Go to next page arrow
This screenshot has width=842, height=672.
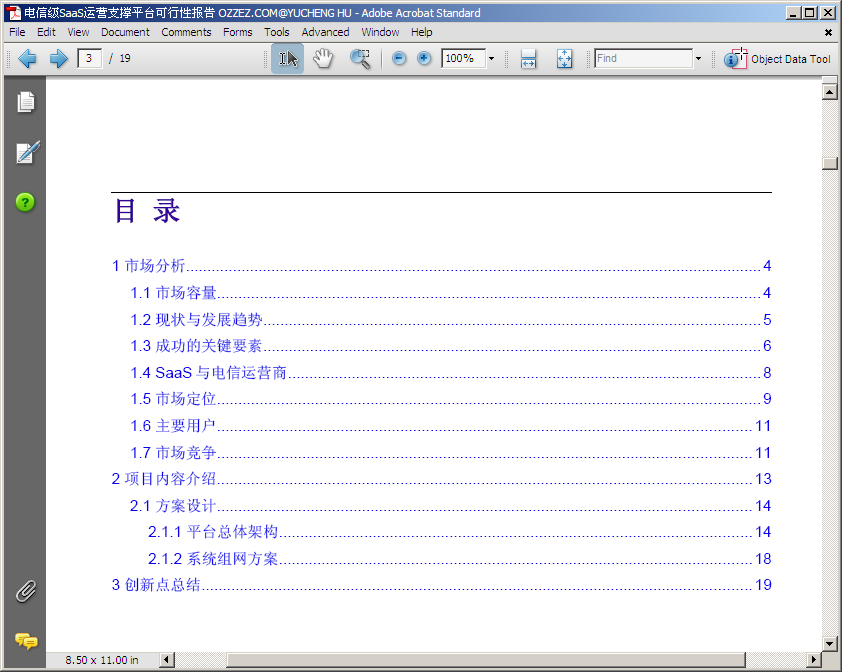pos(58,59)
